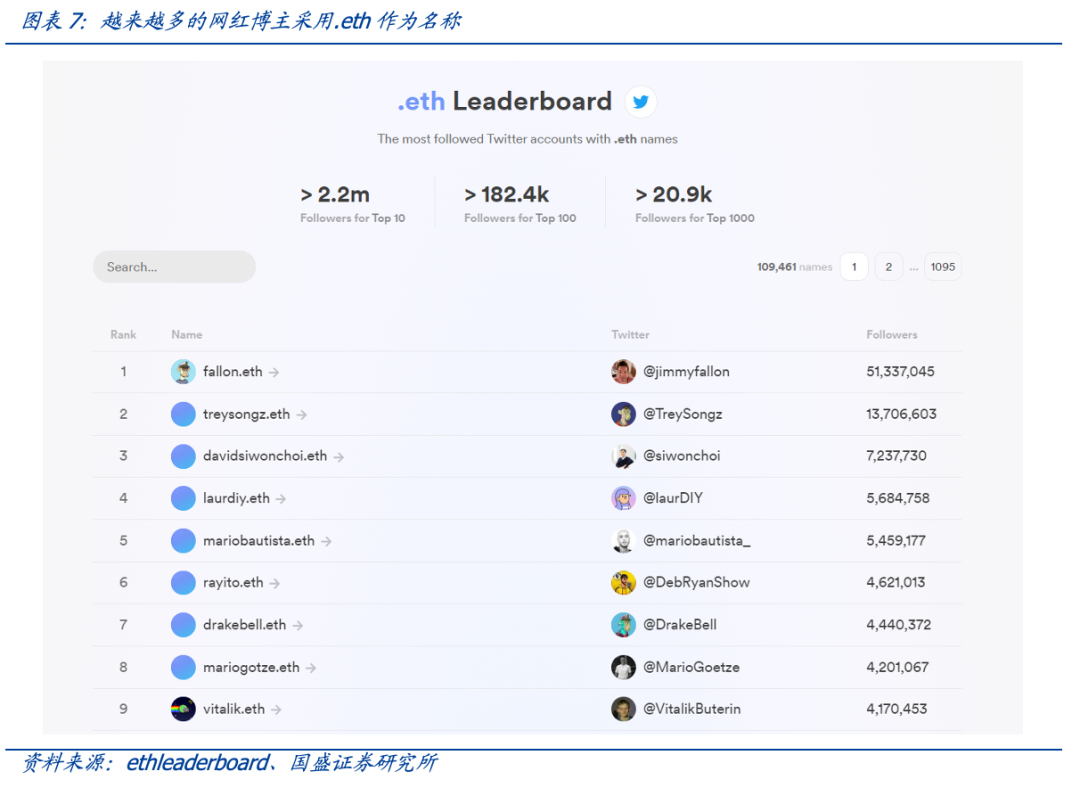Click the drakebell.eth blue avatar circle
Screen dimensions: 1080x788
click(x=183, y=625)
